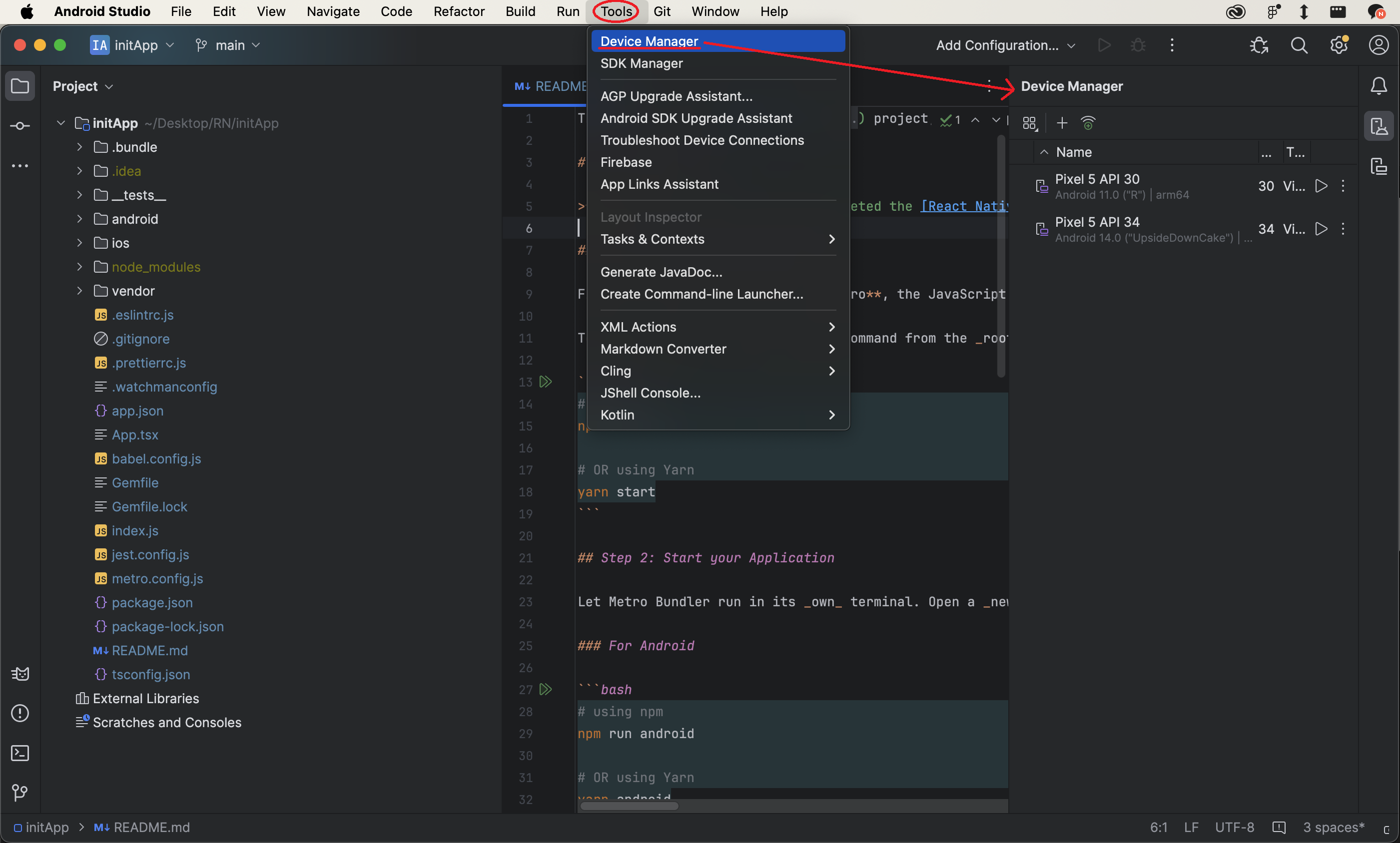Expand the android folder
1400x843 pixels.
coord(79,219)
